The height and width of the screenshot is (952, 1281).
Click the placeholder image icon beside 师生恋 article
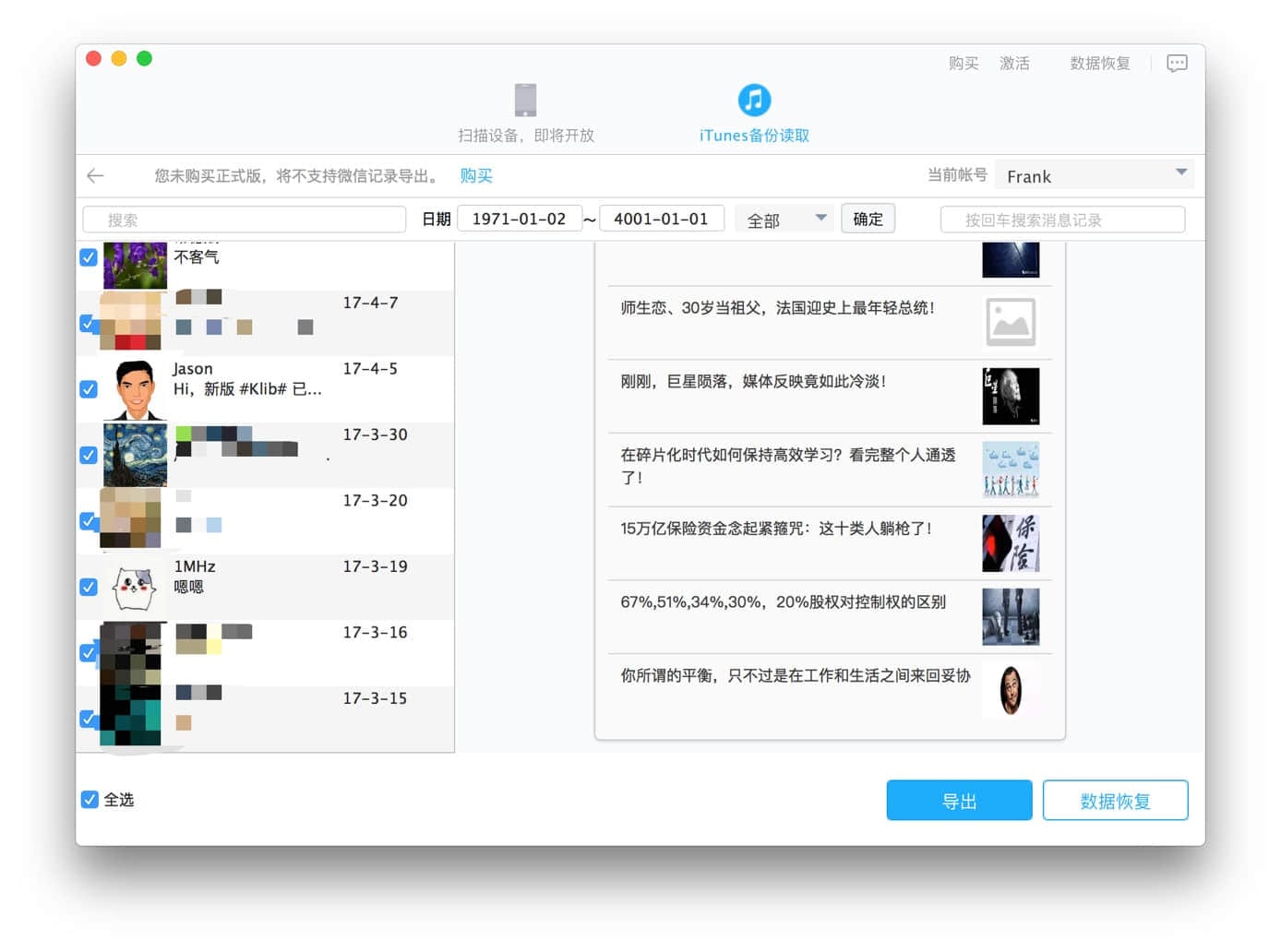coord(1011,322)
